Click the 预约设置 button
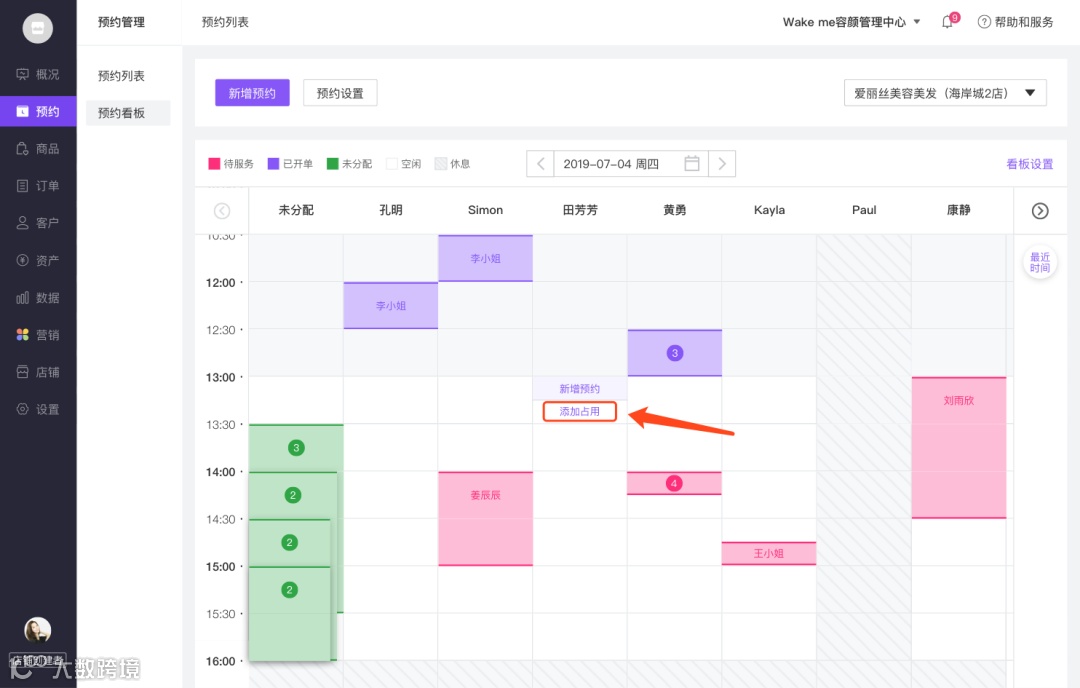 click(340, 93)
